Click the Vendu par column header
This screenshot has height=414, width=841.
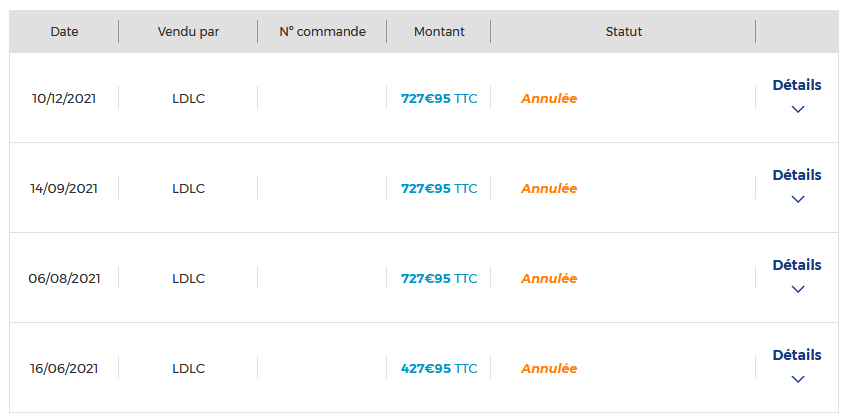click(x=188, y=32)
